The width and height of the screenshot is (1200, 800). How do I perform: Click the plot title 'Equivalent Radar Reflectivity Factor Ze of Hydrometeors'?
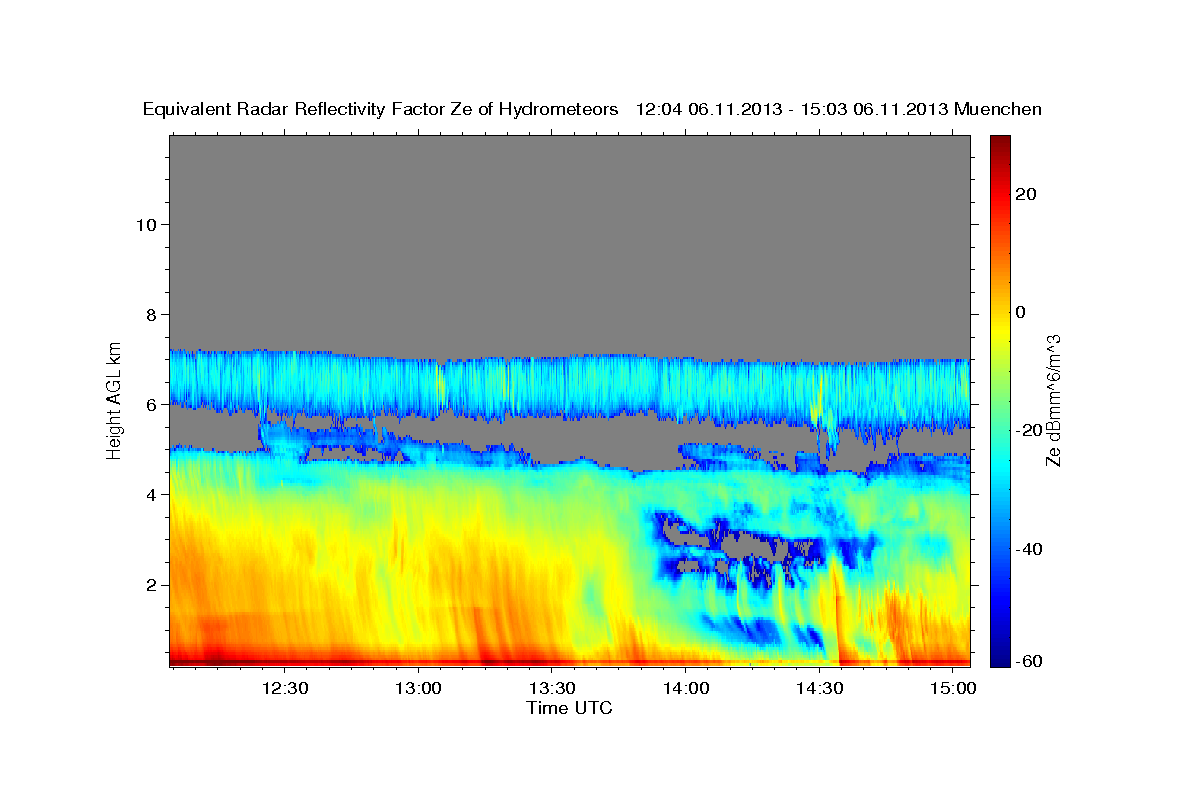(x=381, y=109)
